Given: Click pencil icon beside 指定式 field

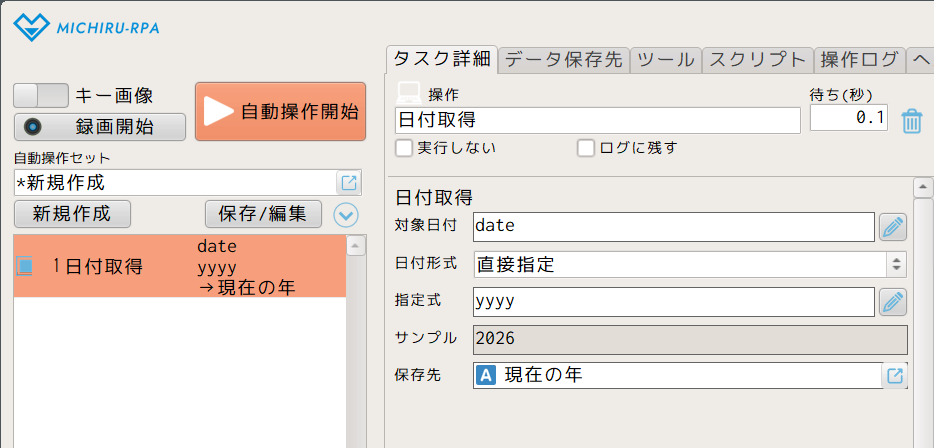Looking at the screenshot, I should 892,302.
